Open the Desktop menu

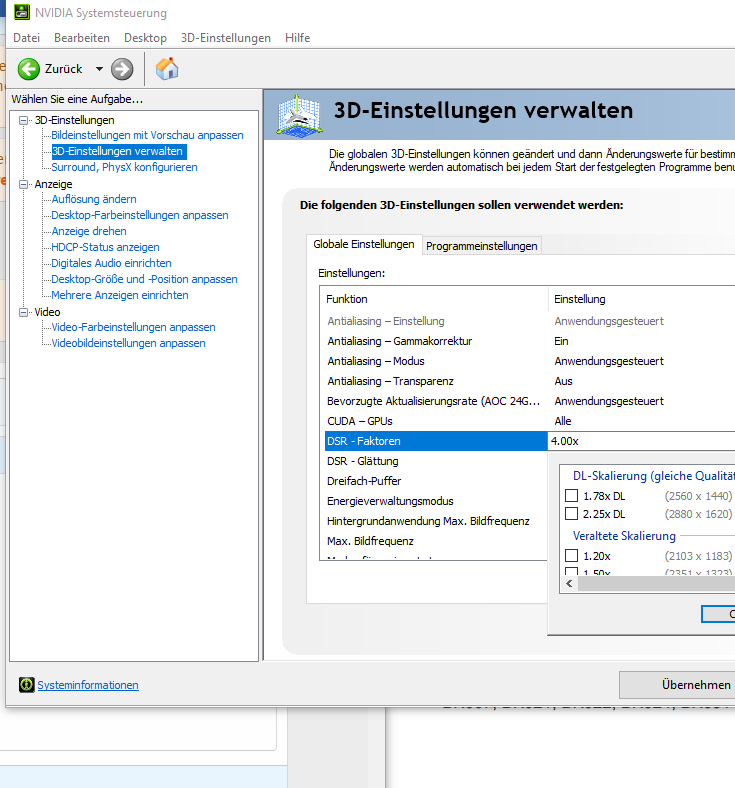point(145,38)
